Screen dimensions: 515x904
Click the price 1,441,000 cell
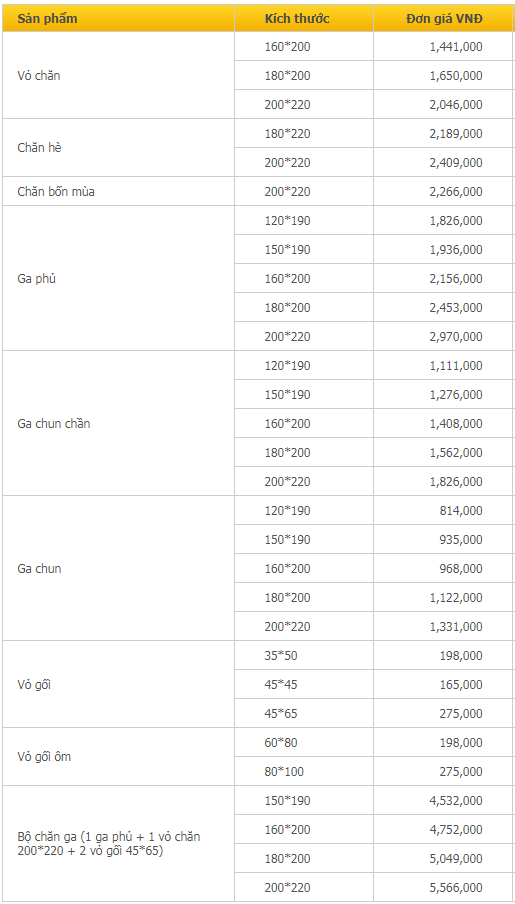(443, 47)
